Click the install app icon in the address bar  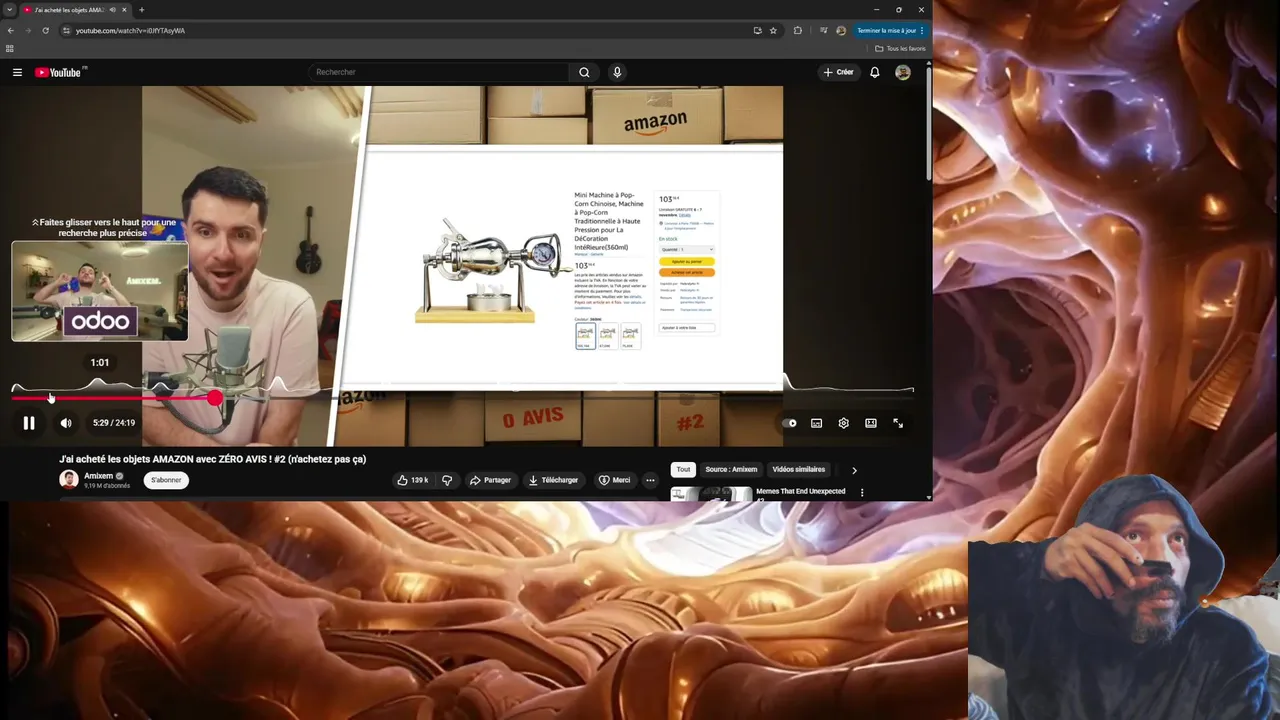[757, 31]
